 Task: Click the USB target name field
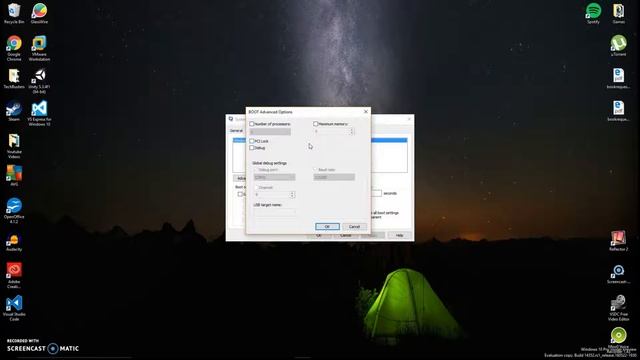click(x=274, y=212)
